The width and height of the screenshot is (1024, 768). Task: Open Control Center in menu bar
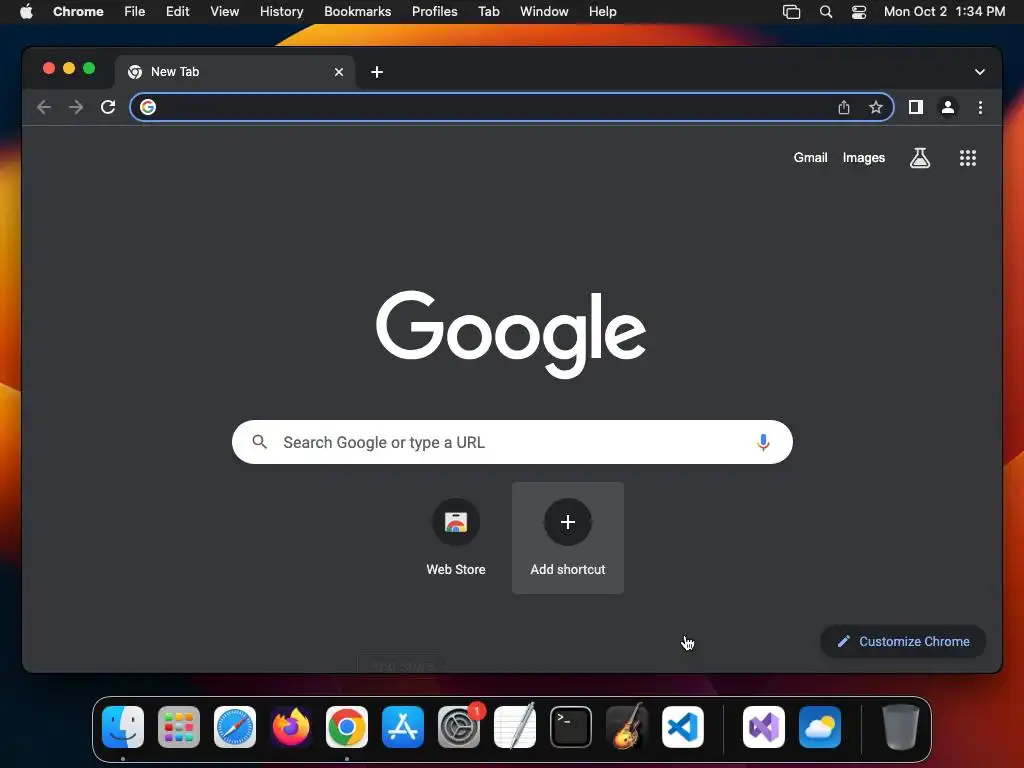(859, 12)
